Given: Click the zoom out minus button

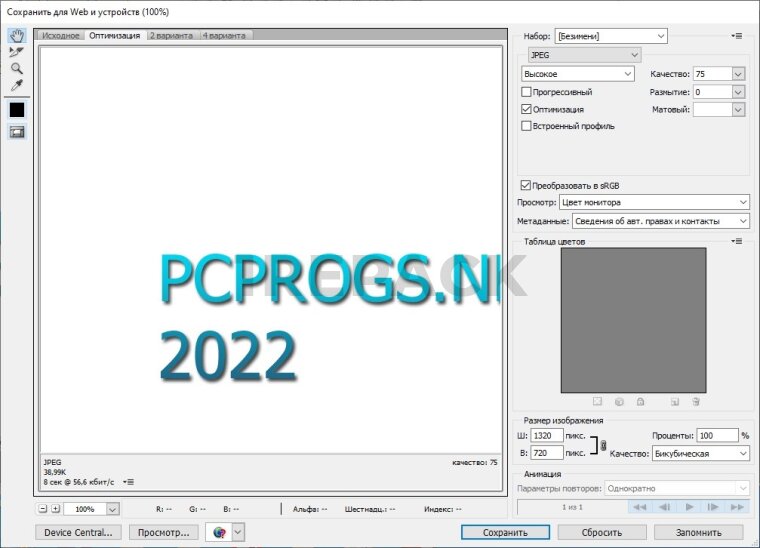Looking at the screenshot, I should coord(43,509).
